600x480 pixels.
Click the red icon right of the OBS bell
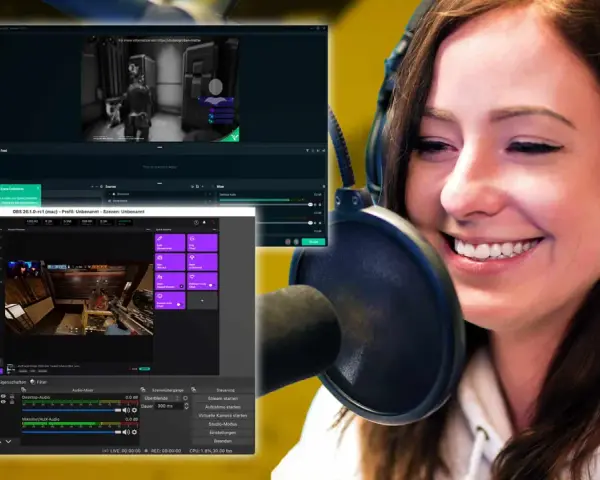coord(213,222)
